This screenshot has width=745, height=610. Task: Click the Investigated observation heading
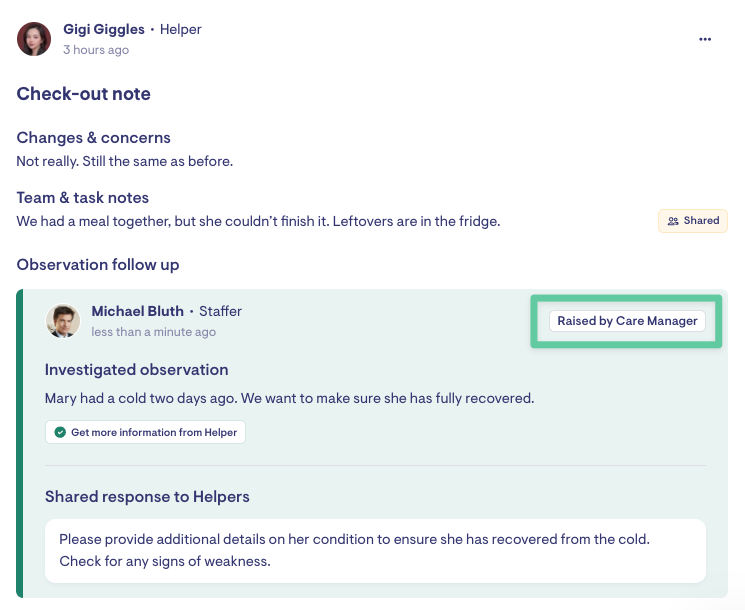click(x=136, y=370)
